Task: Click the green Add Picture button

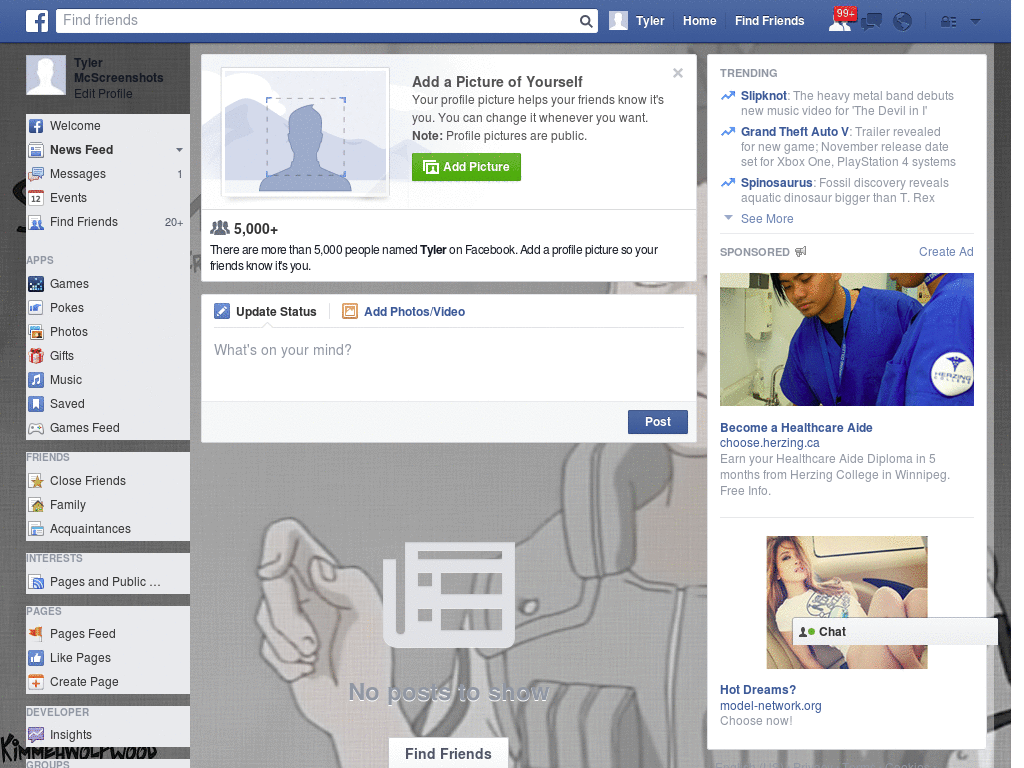Action: click(466, 167)
